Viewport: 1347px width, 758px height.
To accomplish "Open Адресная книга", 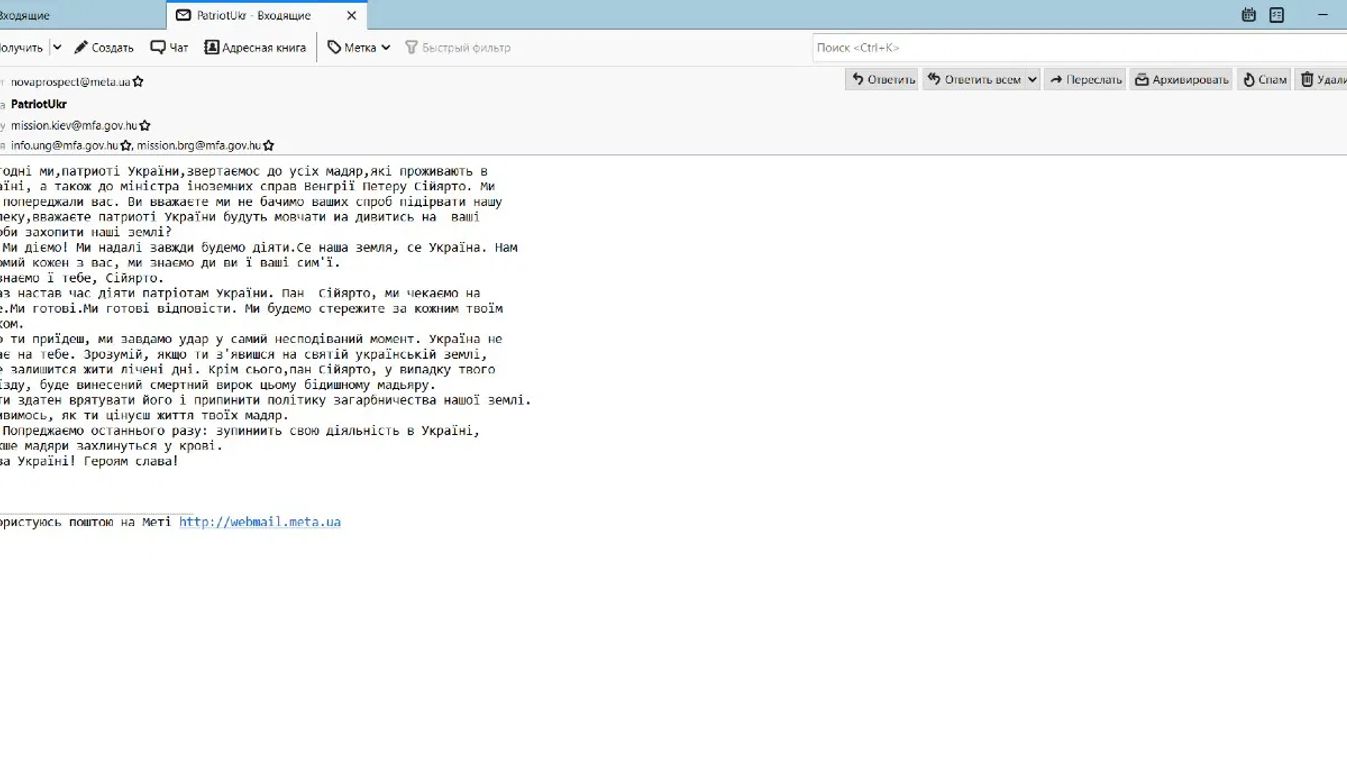I will point(255,47).
